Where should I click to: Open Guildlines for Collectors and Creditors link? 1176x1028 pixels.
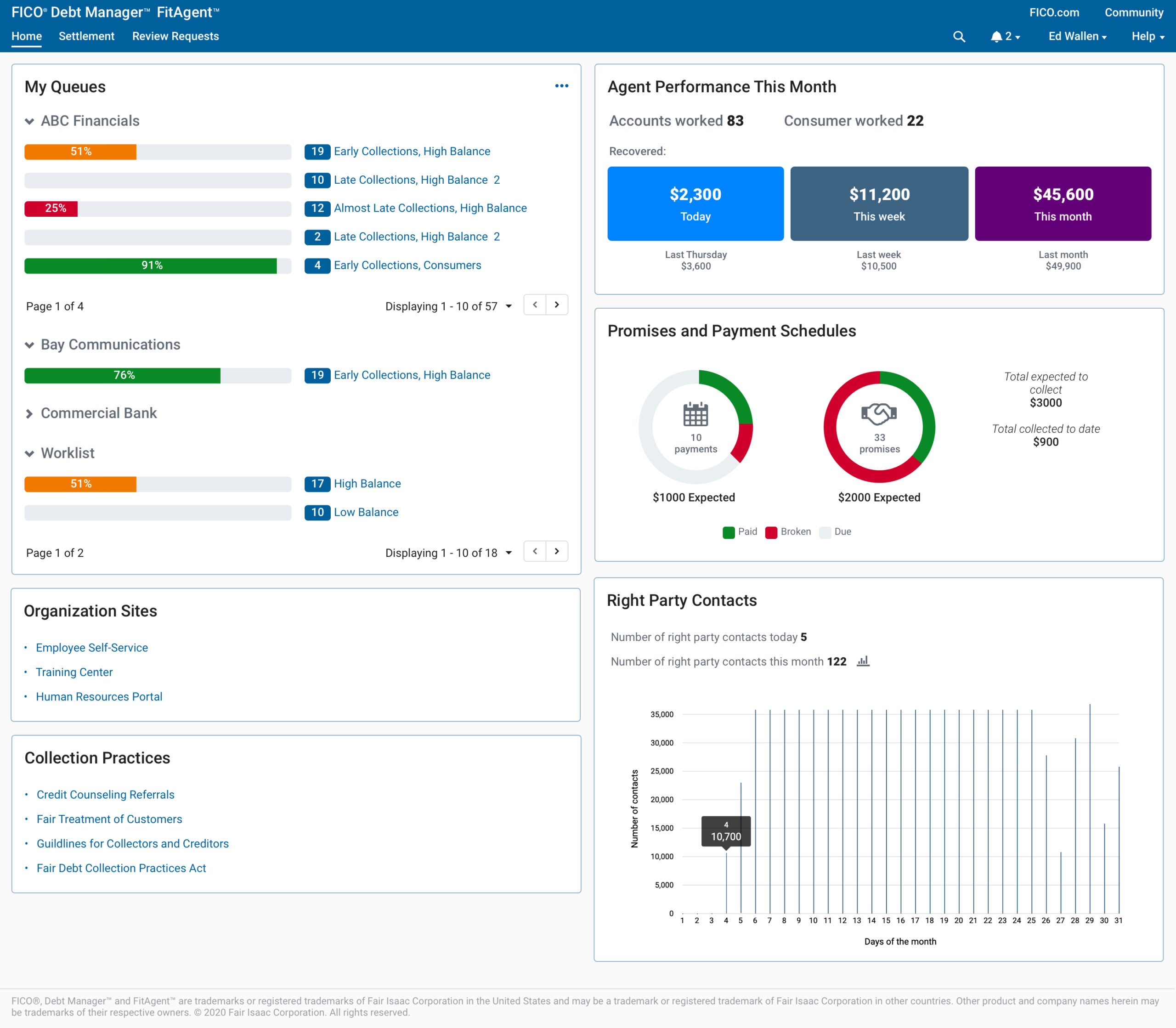(132, 844)
